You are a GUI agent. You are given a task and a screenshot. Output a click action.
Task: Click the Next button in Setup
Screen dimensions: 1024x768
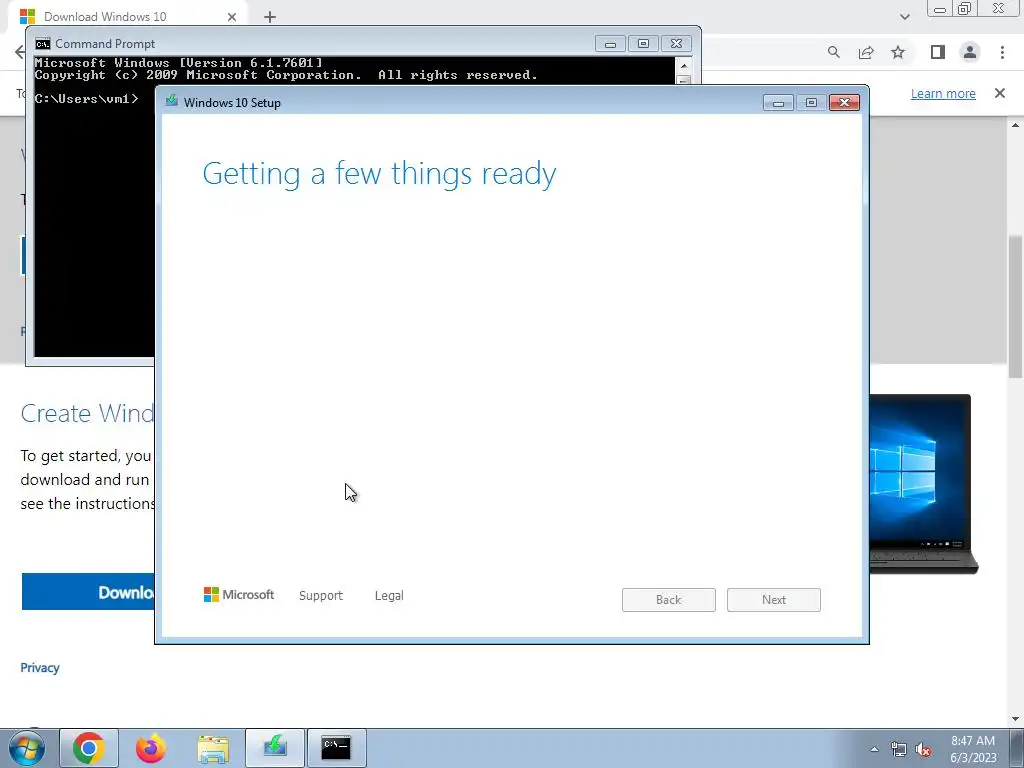tap(774, 600)
